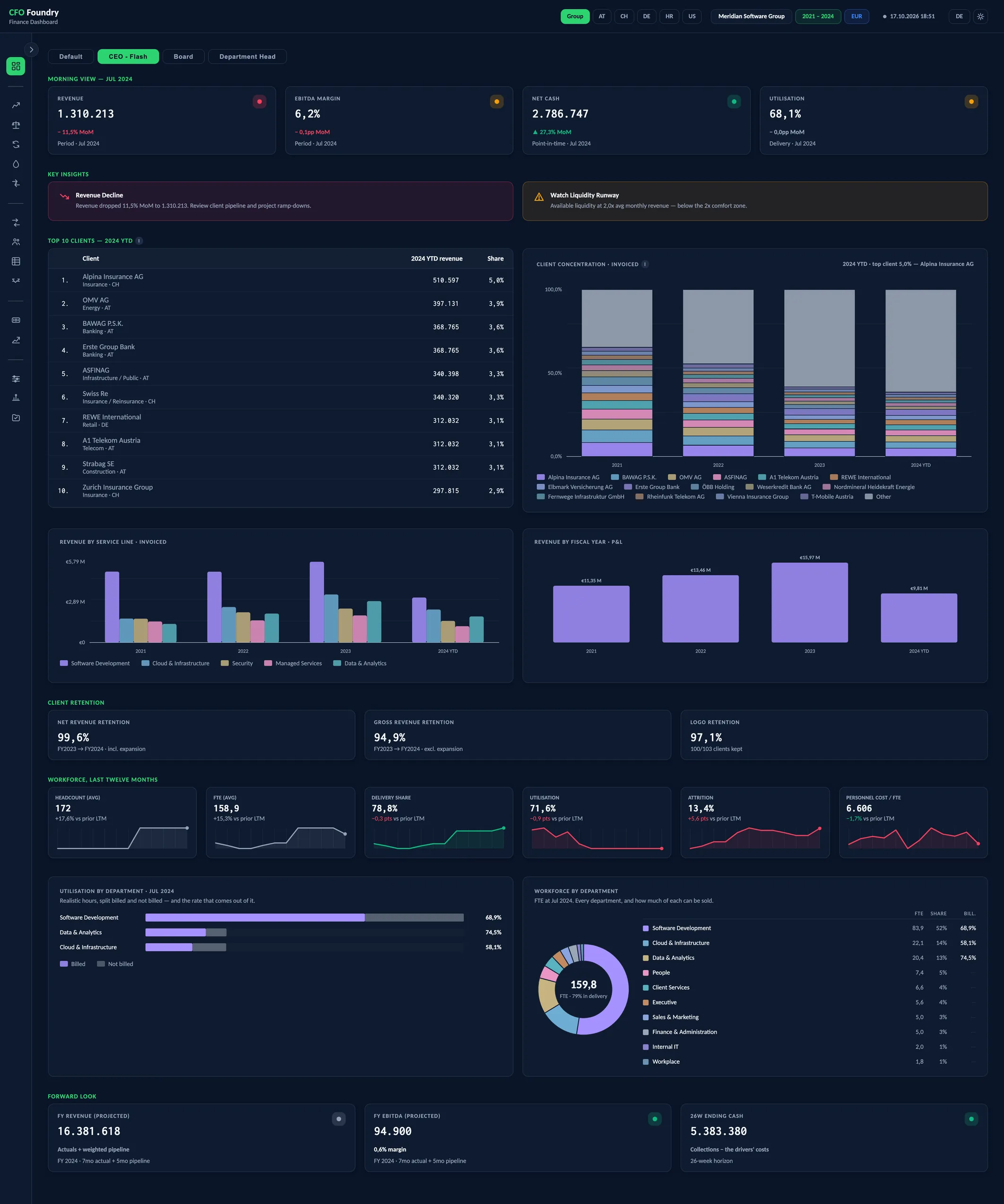Open the balance scales sidebar icon
This screenshot has height=1204, width=1004.
tap(16, 124)
